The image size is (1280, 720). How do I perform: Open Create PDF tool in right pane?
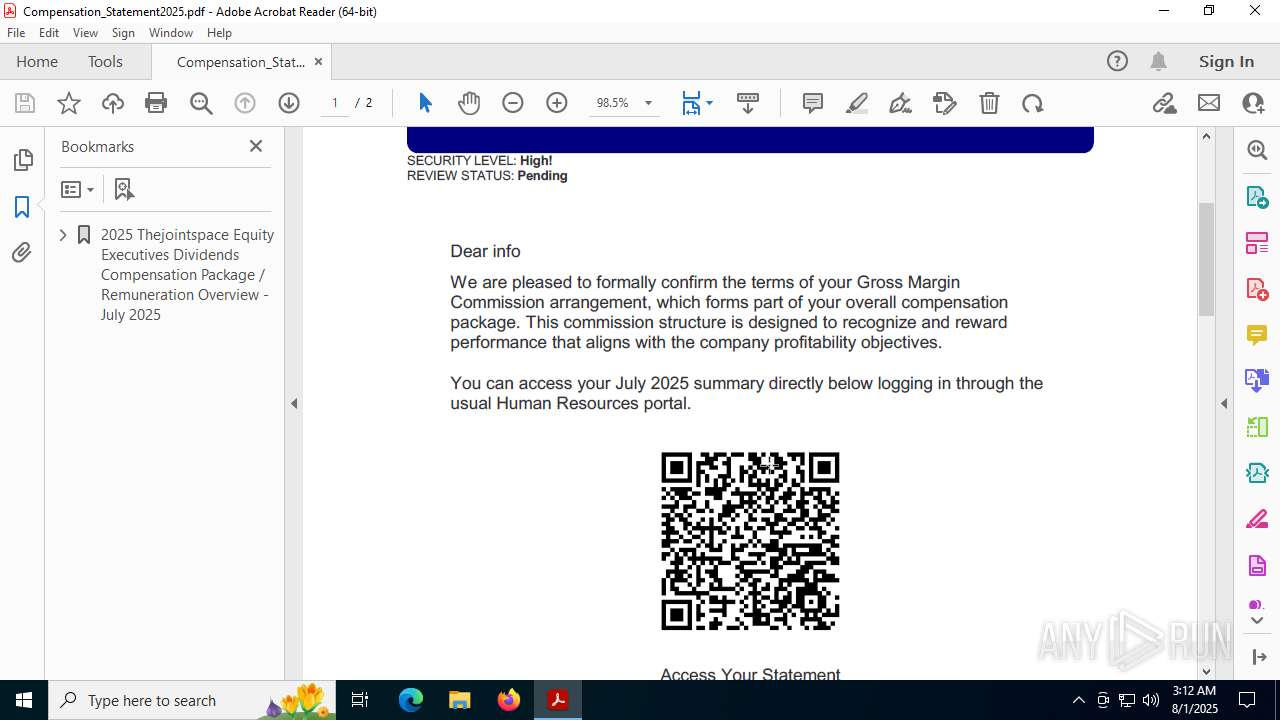1257,289
